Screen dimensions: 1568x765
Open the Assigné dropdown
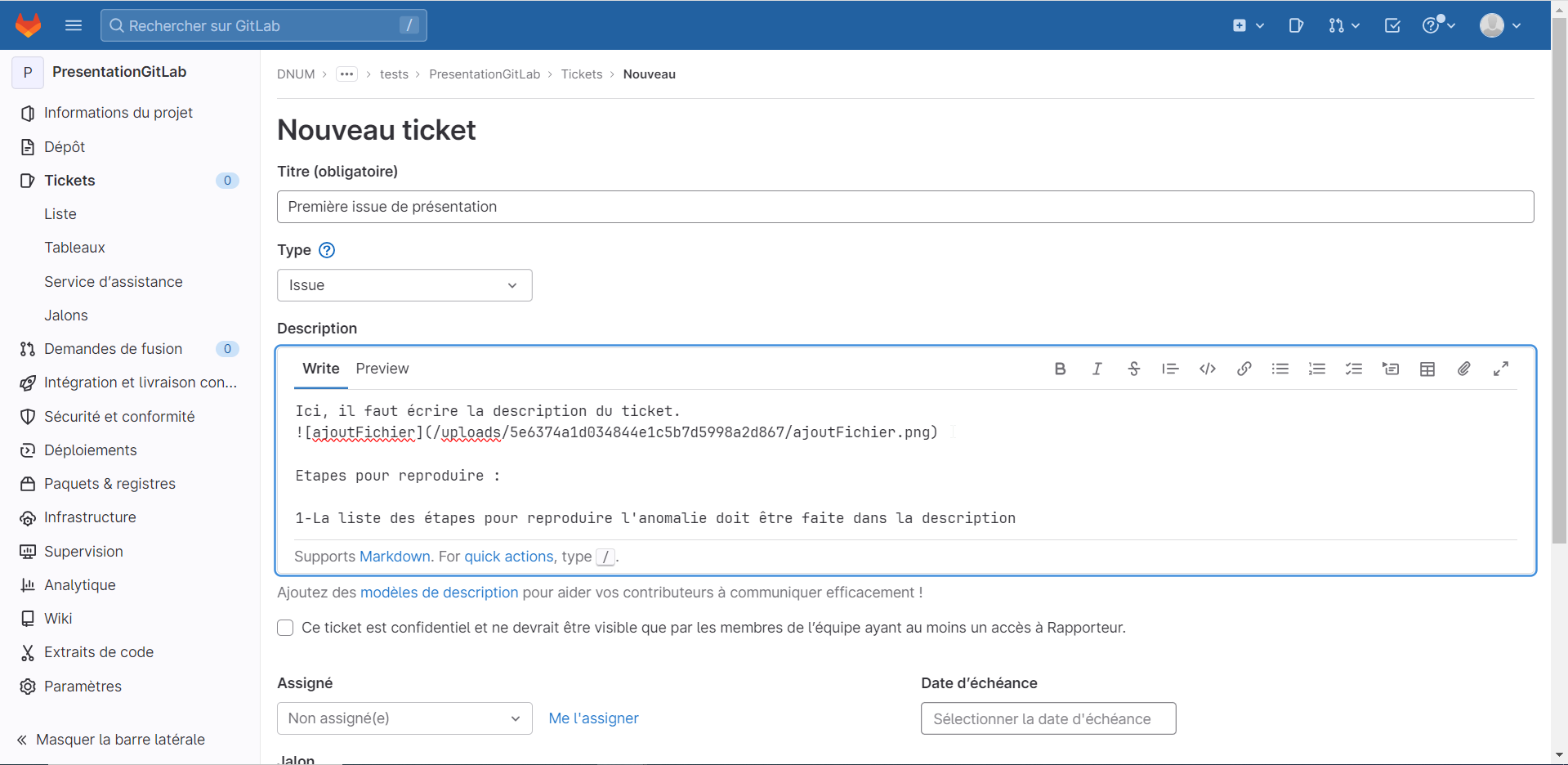pyautogui.click(x=404, y=718)
